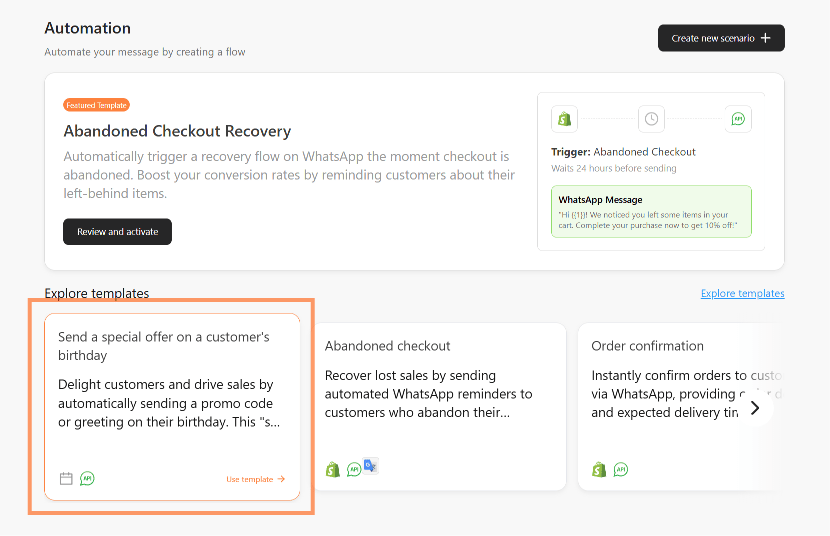Open the Abandoned checkout template card title
Screen dimensions: 830x536
tap(387, 346)
